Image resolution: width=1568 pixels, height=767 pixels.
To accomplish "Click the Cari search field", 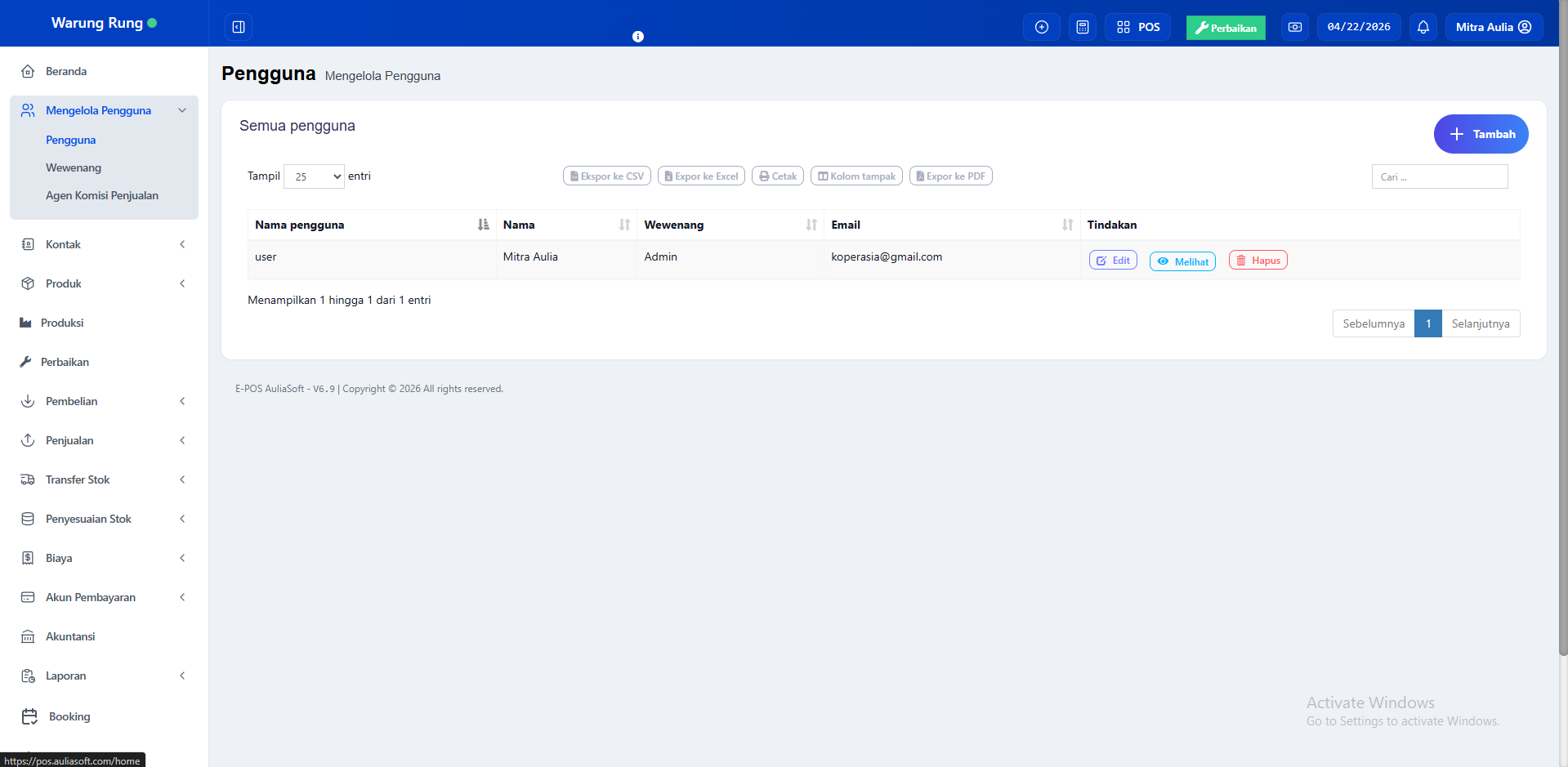I will click(x=1439, y=176).
